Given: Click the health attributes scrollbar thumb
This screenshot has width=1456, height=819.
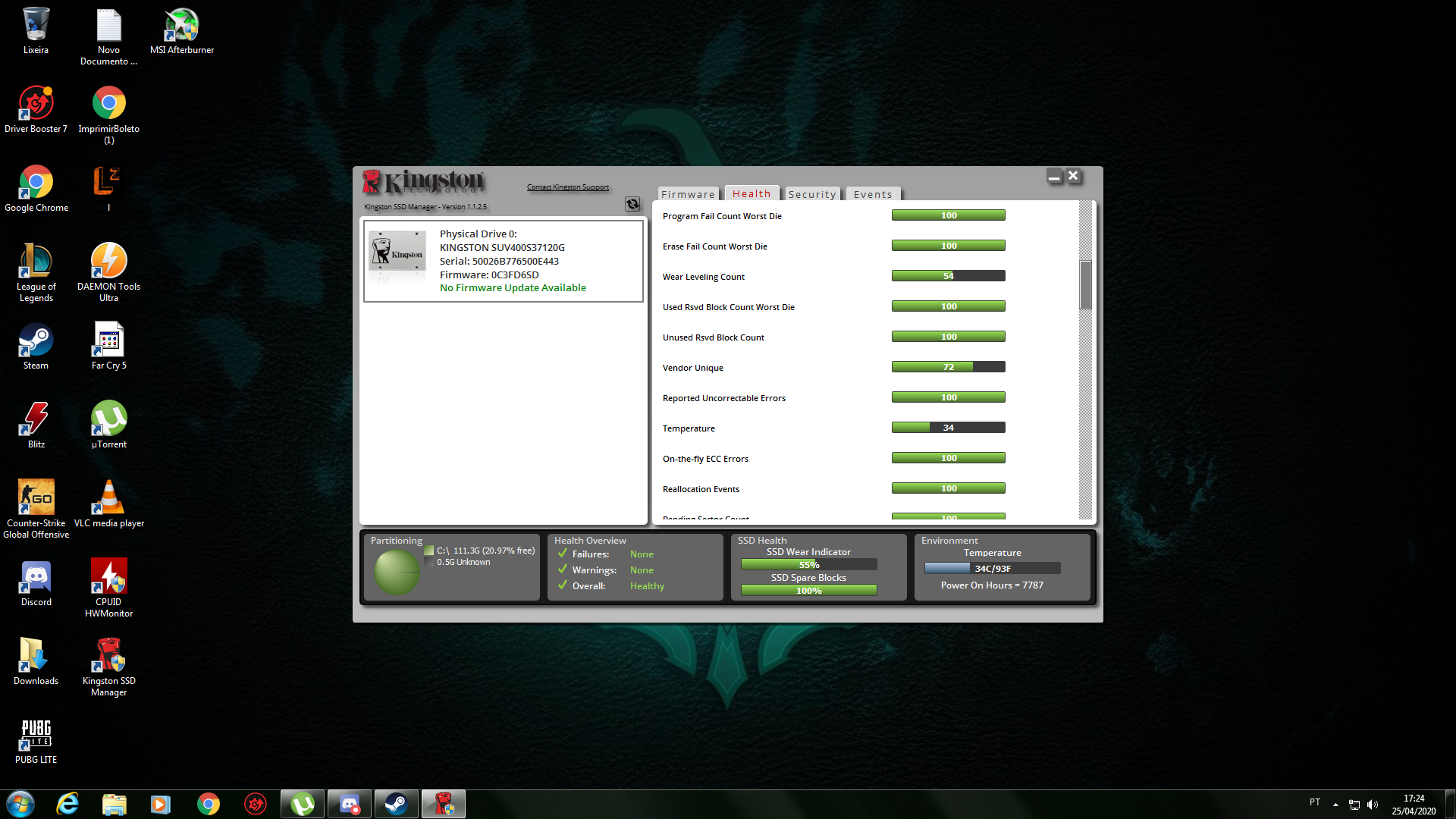Looking at the screenshot, I should [1086, 285].
